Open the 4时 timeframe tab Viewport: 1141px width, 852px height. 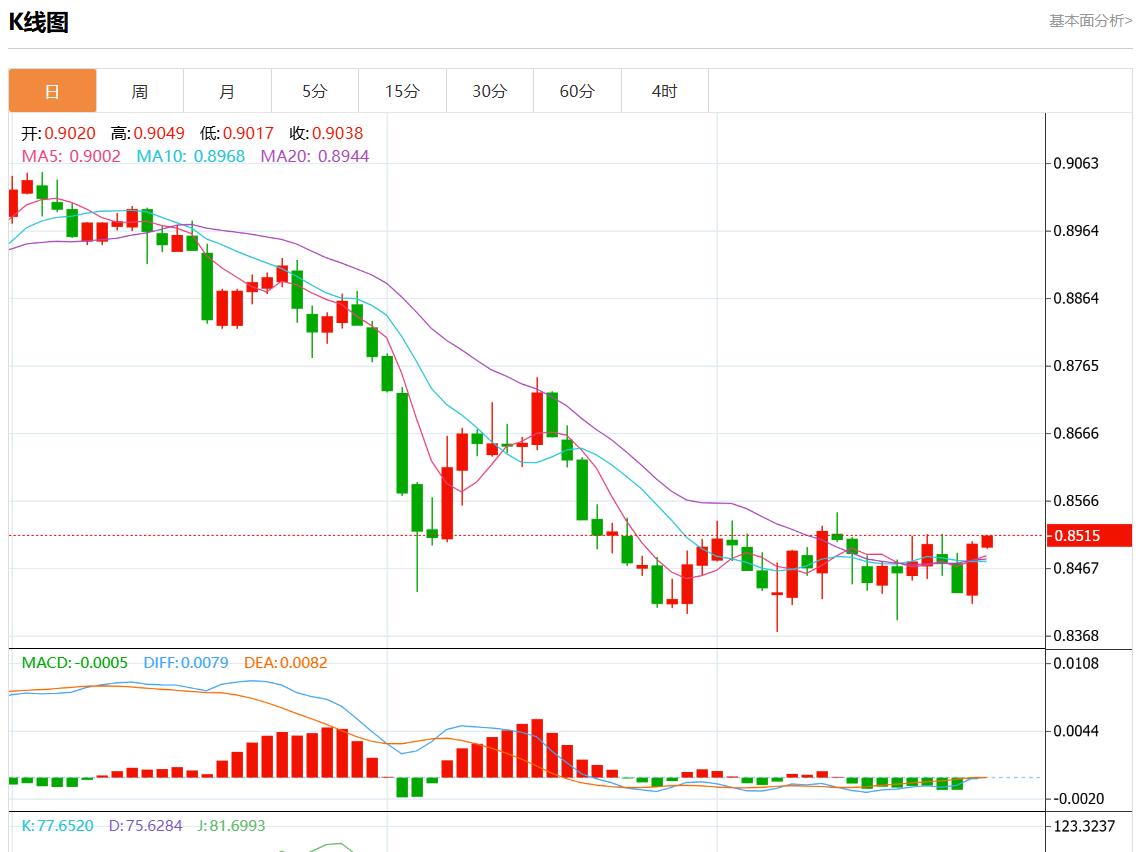click(x=664, y=91)
